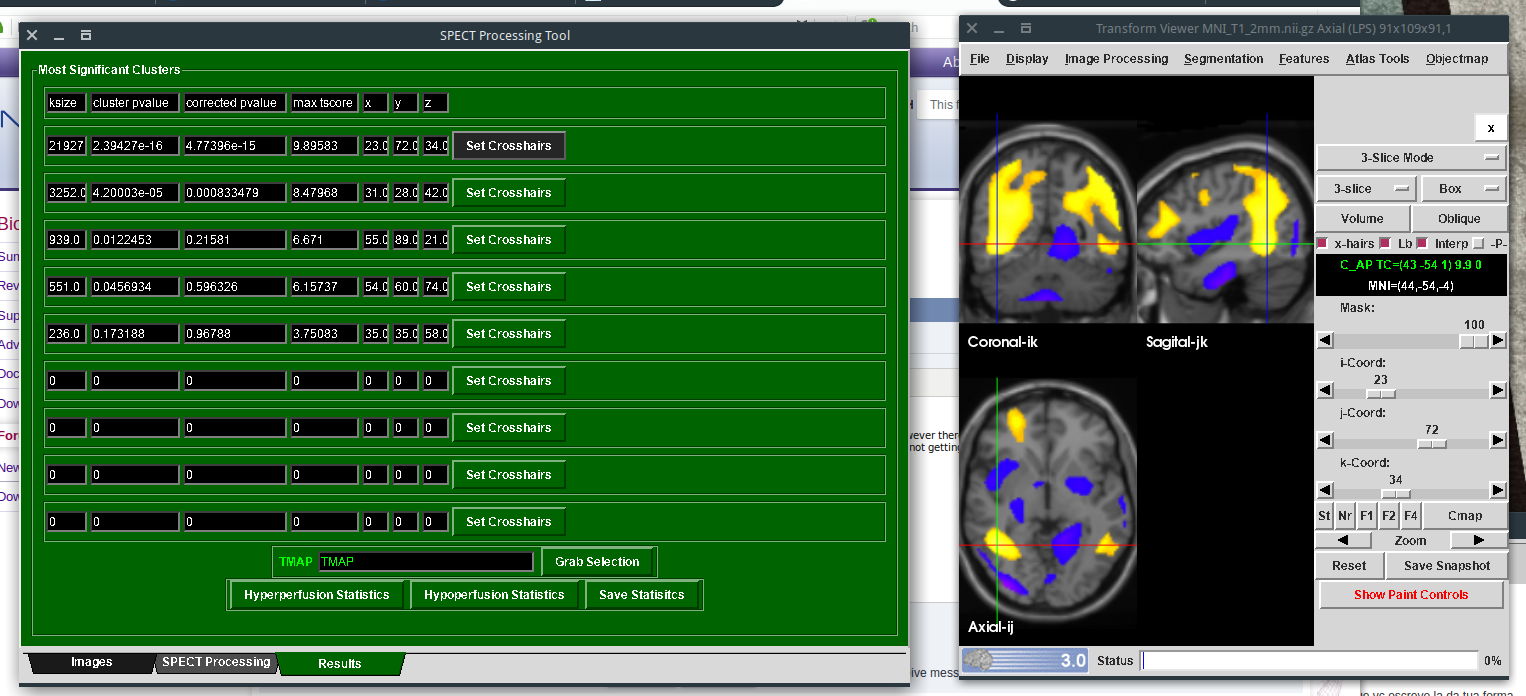
Task: Click the Hyperperfusion Statistics button
Action: click(x=316, y=595)
